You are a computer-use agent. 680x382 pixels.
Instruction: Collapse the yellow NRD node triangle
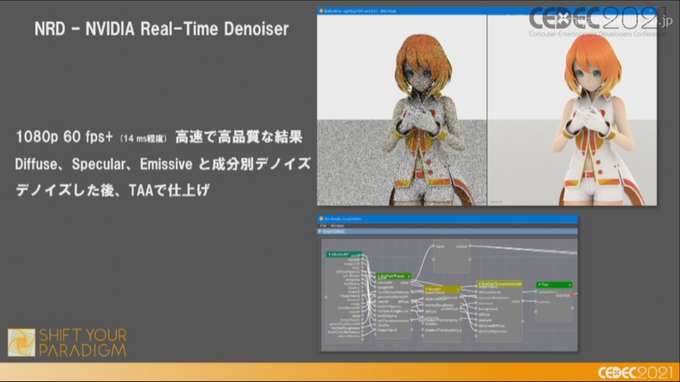click(x=426, y=289)
